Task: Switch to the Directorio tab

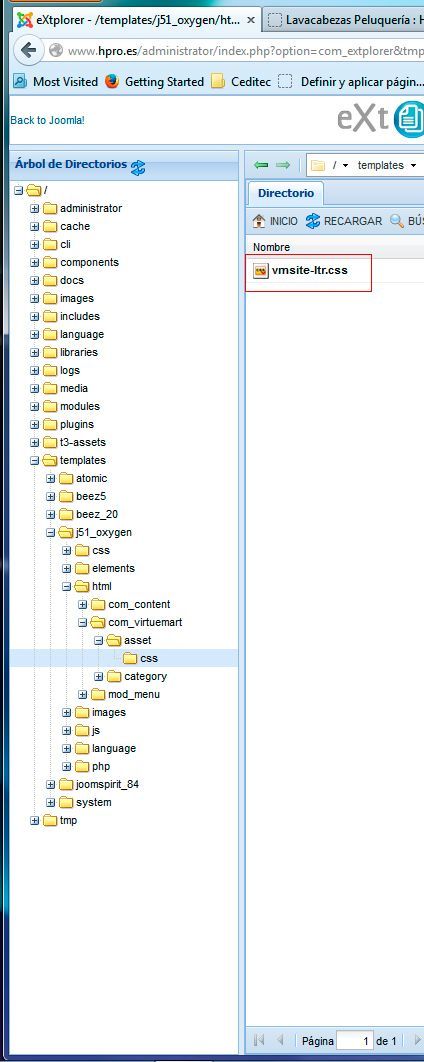Action: coord(286,193)
